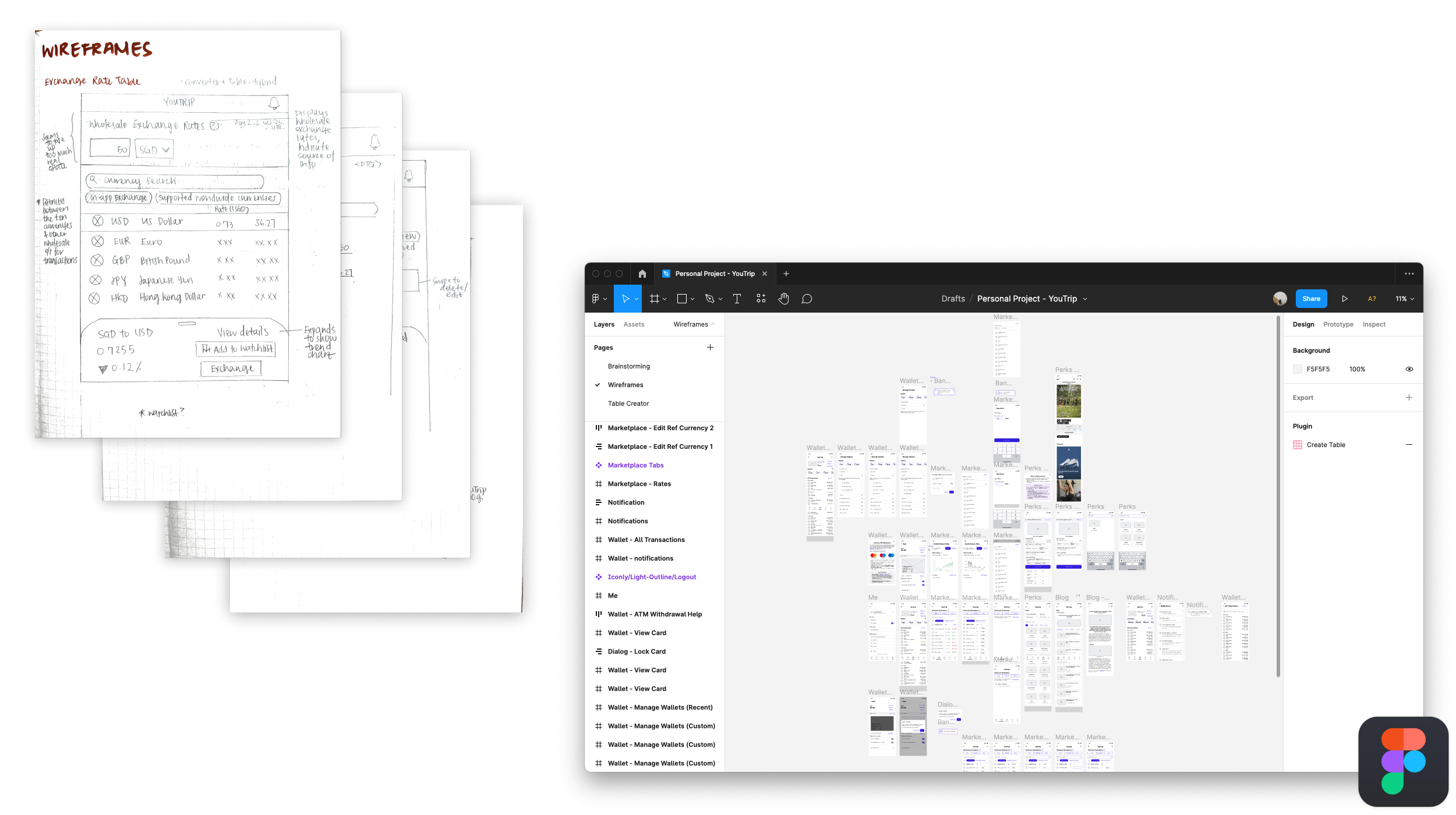Select the Hand tool

point(784,299)
